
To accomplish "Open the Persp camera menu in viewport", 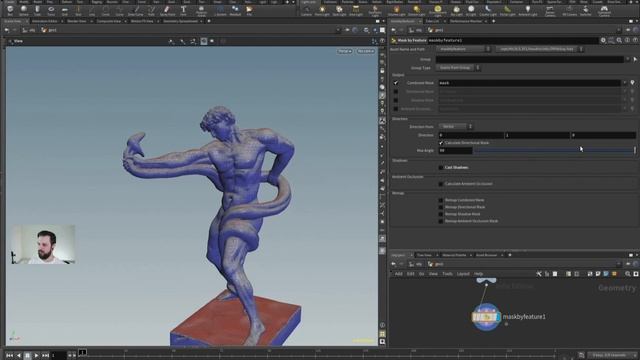I will pos(344,51).
